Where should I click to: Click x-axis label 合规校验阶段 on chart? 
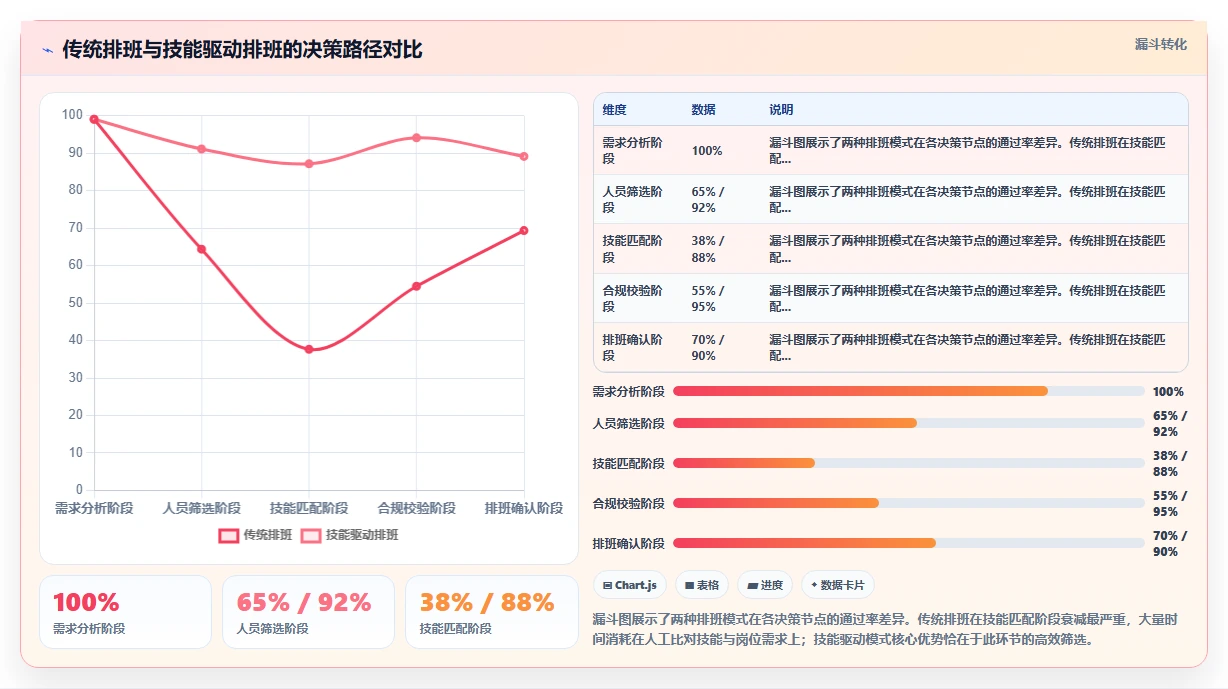(x=416, y=508)
